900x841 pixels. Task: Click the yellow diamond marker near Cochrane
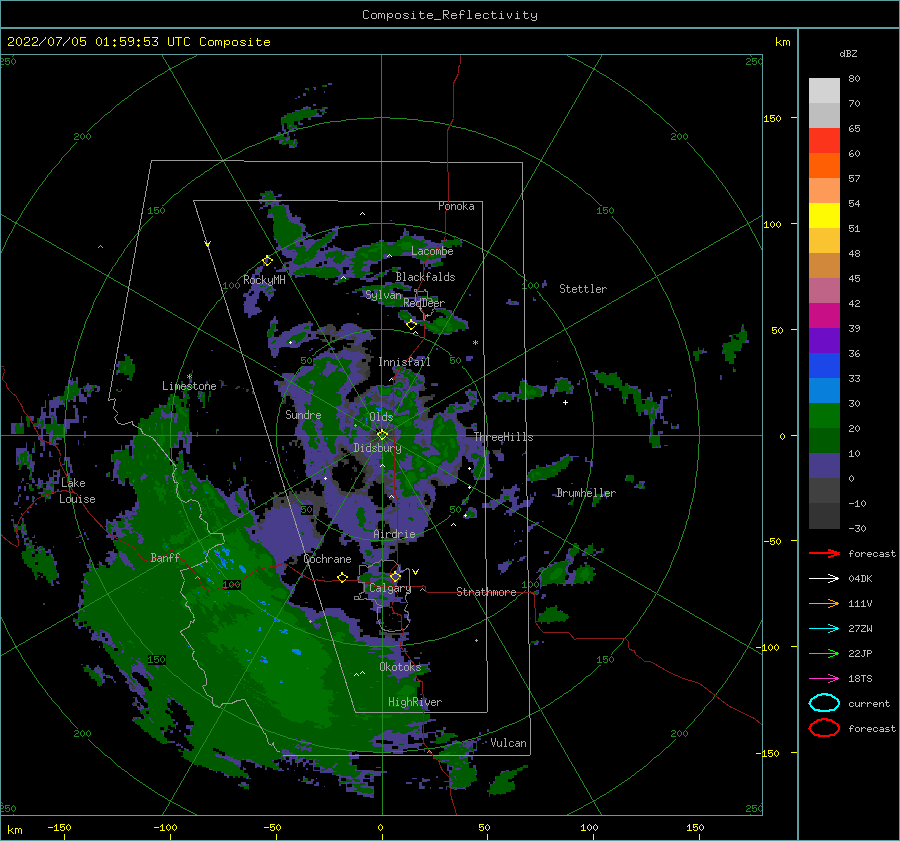coord(343,577)
